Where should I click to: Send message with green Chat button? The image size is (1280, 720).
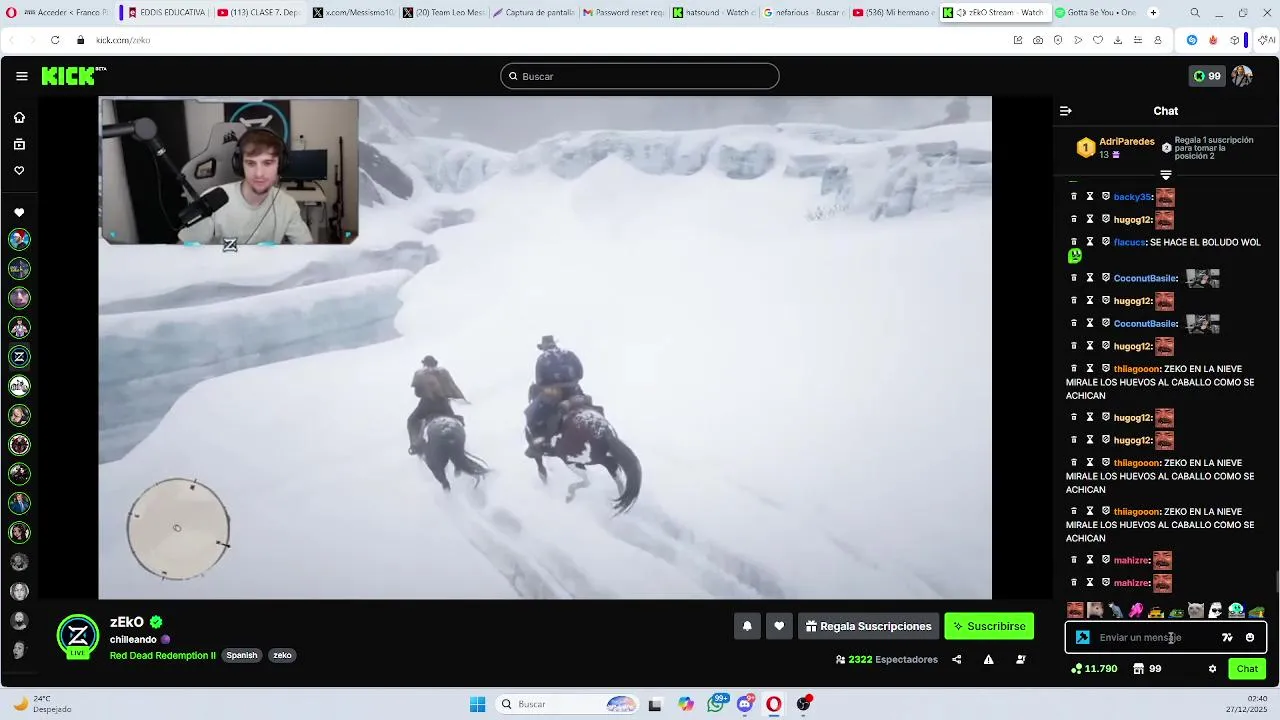point(1247,669)
